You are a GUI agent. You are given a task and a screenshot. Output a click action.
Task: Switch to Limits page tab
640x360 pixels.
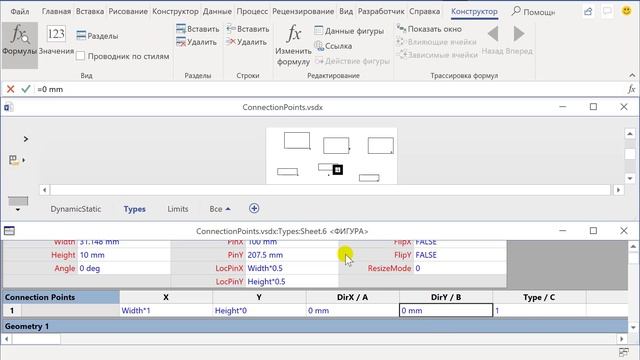[178, 209]
